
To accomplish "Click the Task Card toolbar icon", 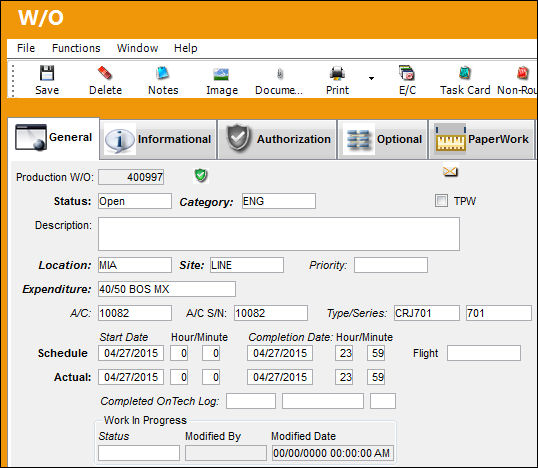I will pyautogui.click(x=465, y=73).
